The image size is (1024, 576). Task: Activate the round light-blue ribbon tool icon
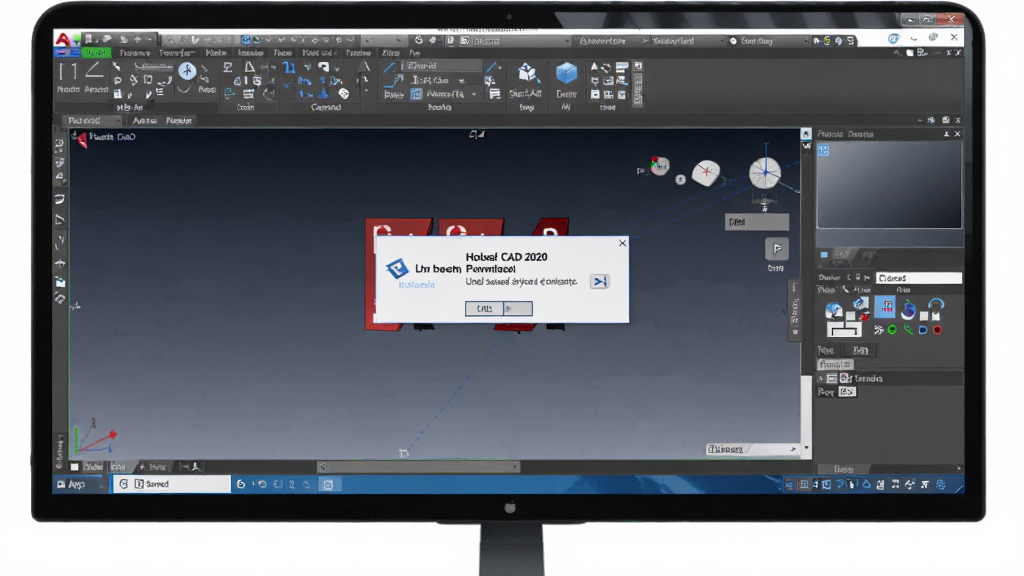click(187, 71)
